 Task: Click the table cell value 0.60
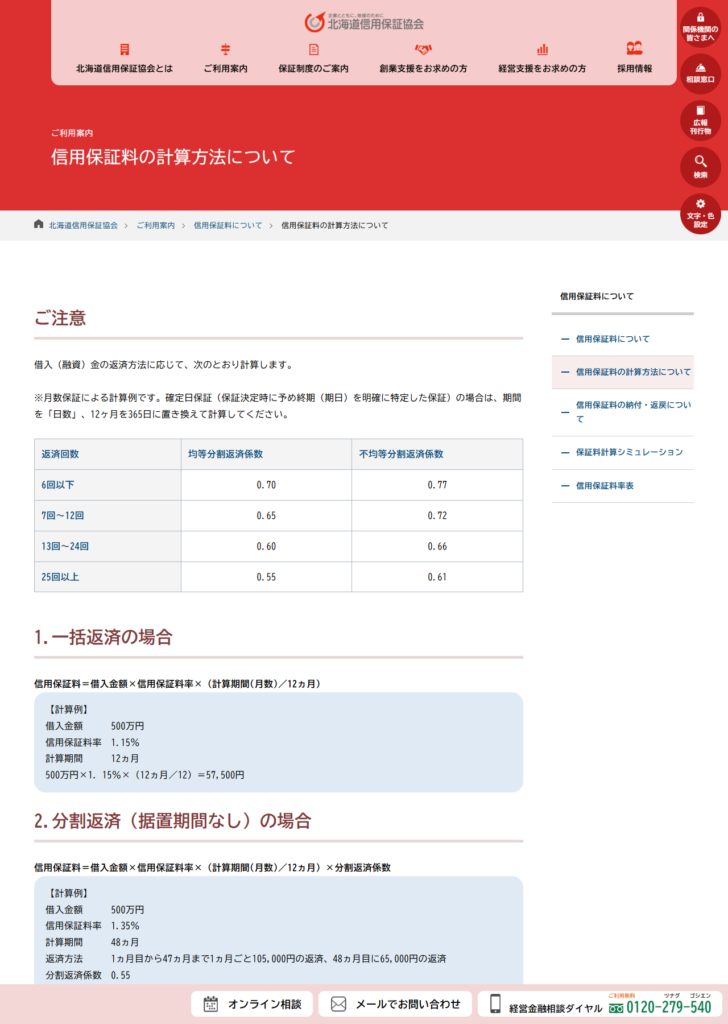[266, 546]
